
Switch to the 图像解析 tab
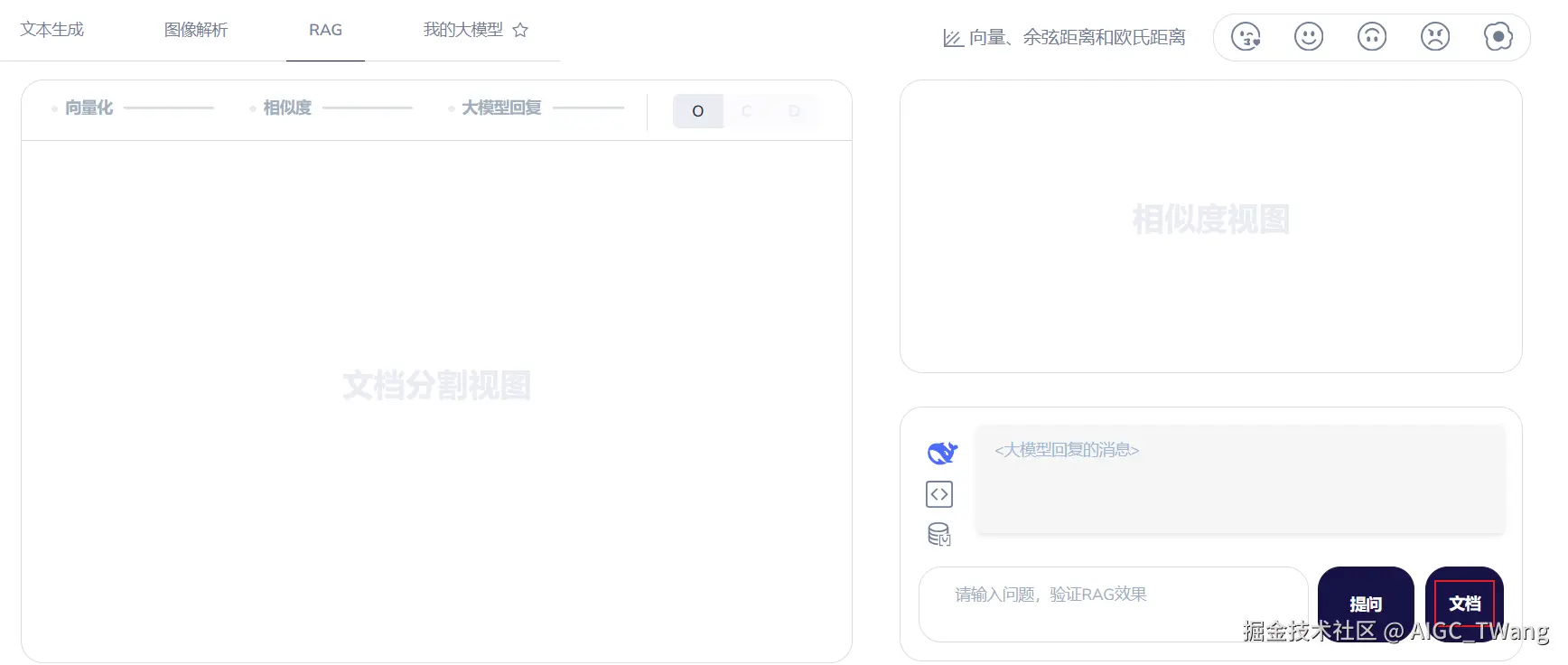click(196, 30)
